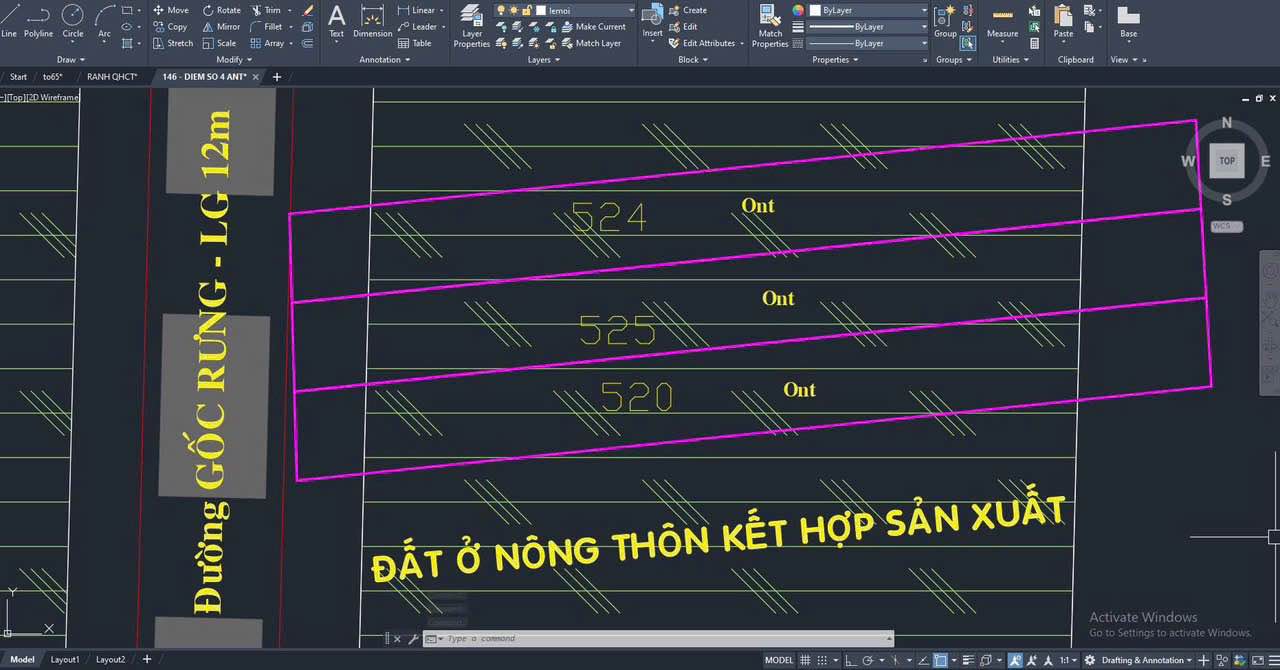The height and width of the screenshot is (670, 1280).
Task: Open the 146 - DIEM SO 4 ANT drawing tab
Action: pos(207,76)
